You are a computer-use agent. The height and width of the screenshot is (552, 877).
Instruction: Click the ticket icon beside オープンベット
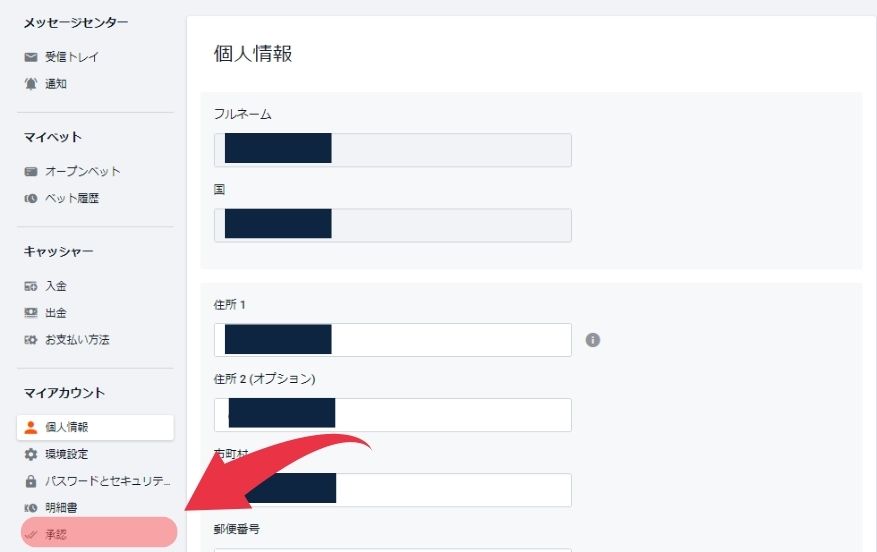tap(31, 171)
